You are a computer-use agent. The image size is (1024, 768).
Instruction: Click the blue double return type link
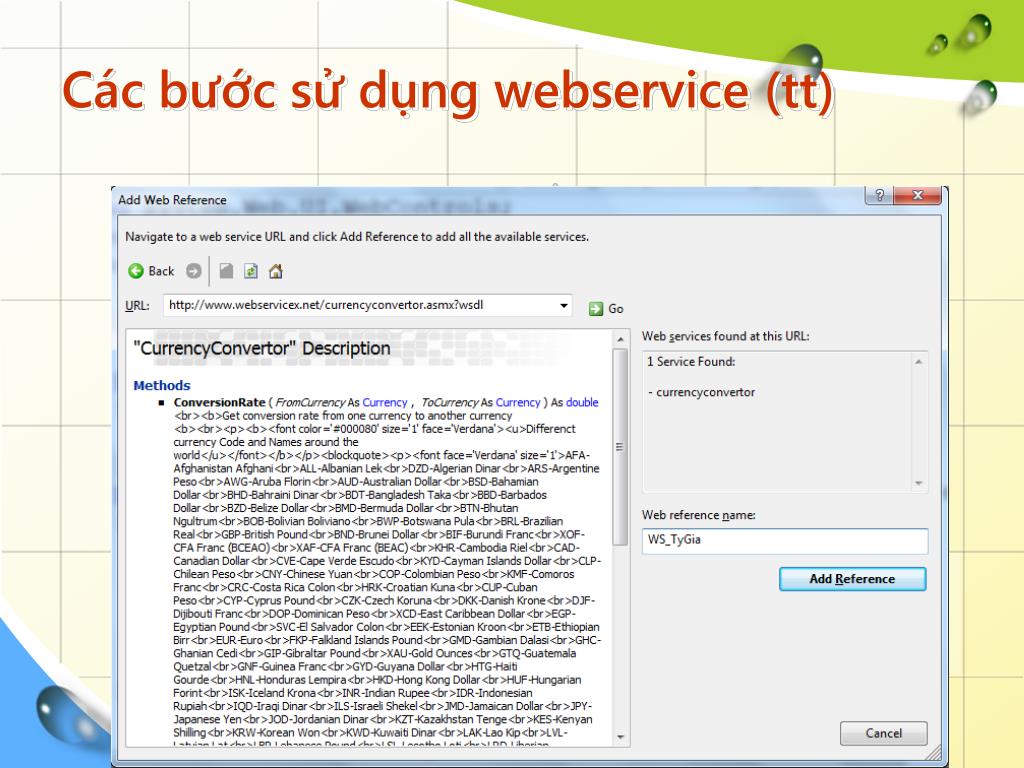(582, 402)
